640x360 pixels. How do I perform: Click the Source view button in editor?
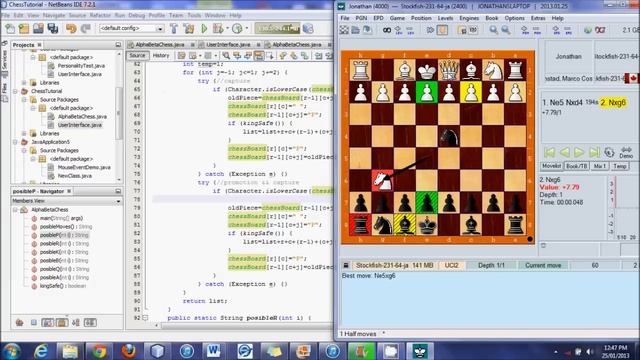[137, 56]
